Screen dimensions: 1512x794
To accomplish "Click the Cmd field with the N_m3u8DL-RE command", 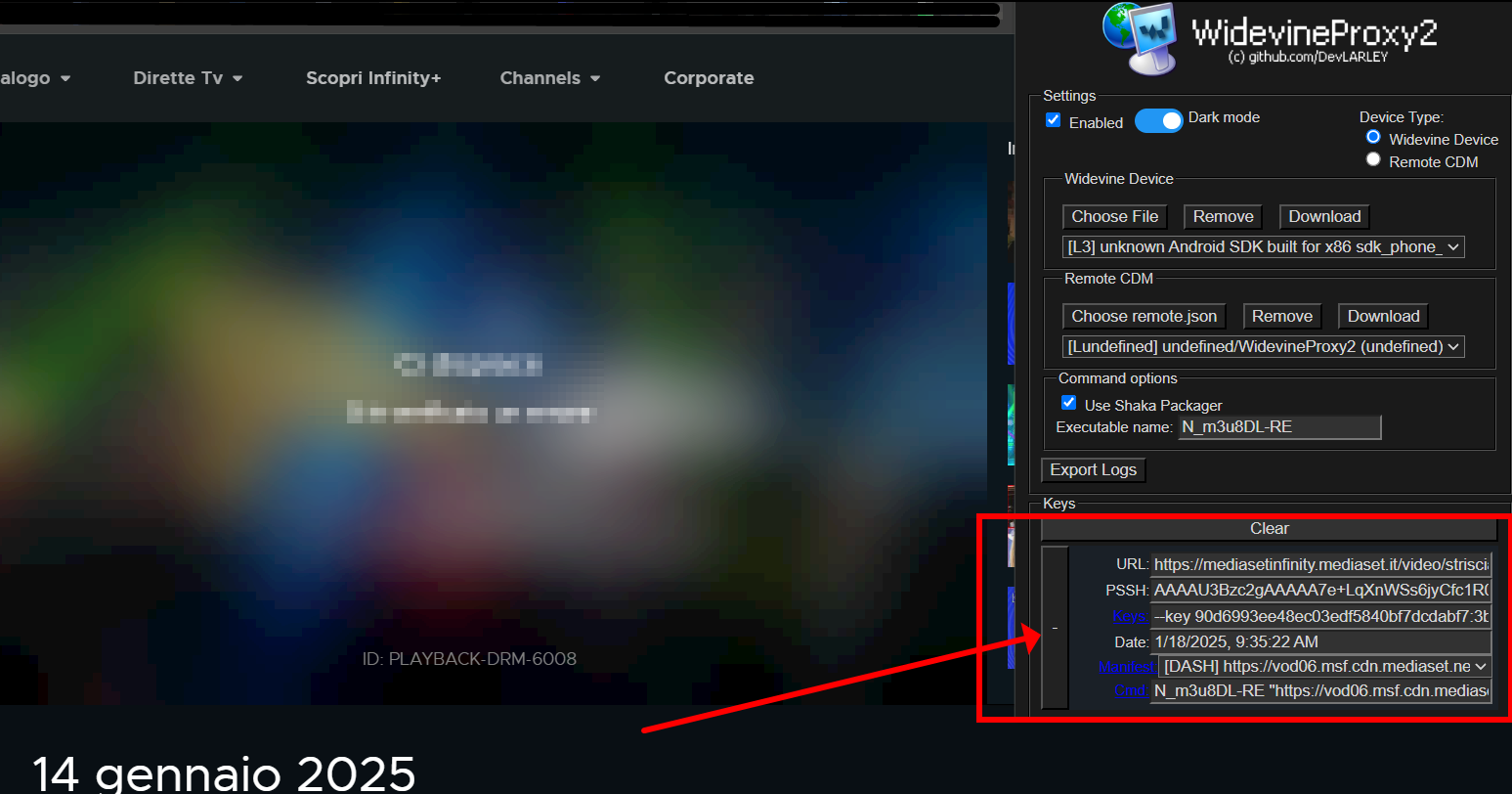I will click(x=1321, y=690).
